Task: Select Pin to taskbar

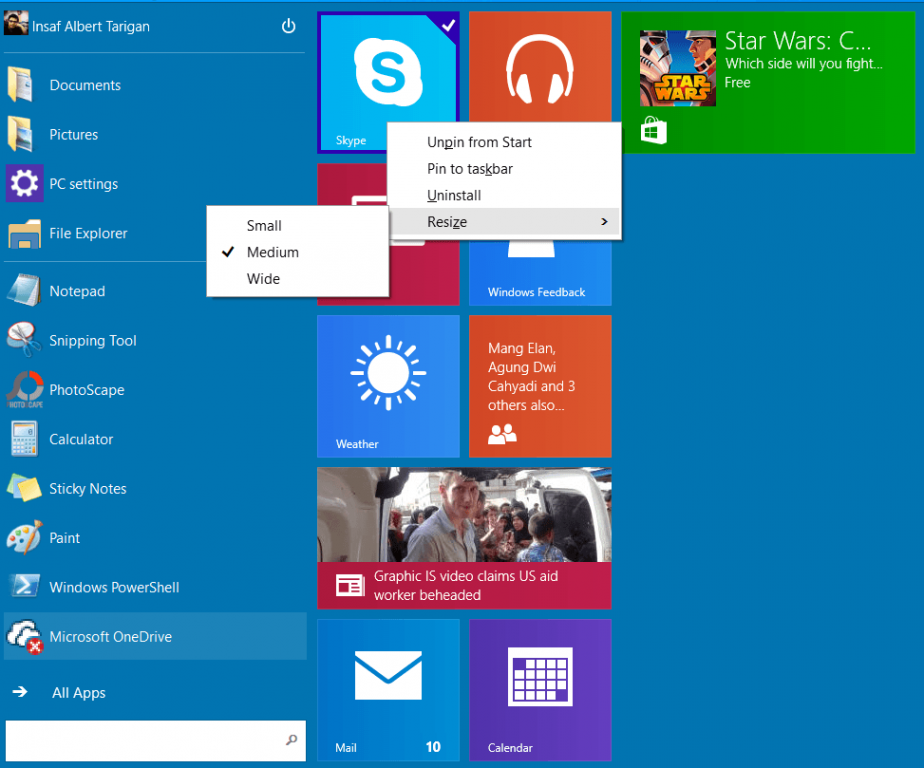Action: point(469,169)
